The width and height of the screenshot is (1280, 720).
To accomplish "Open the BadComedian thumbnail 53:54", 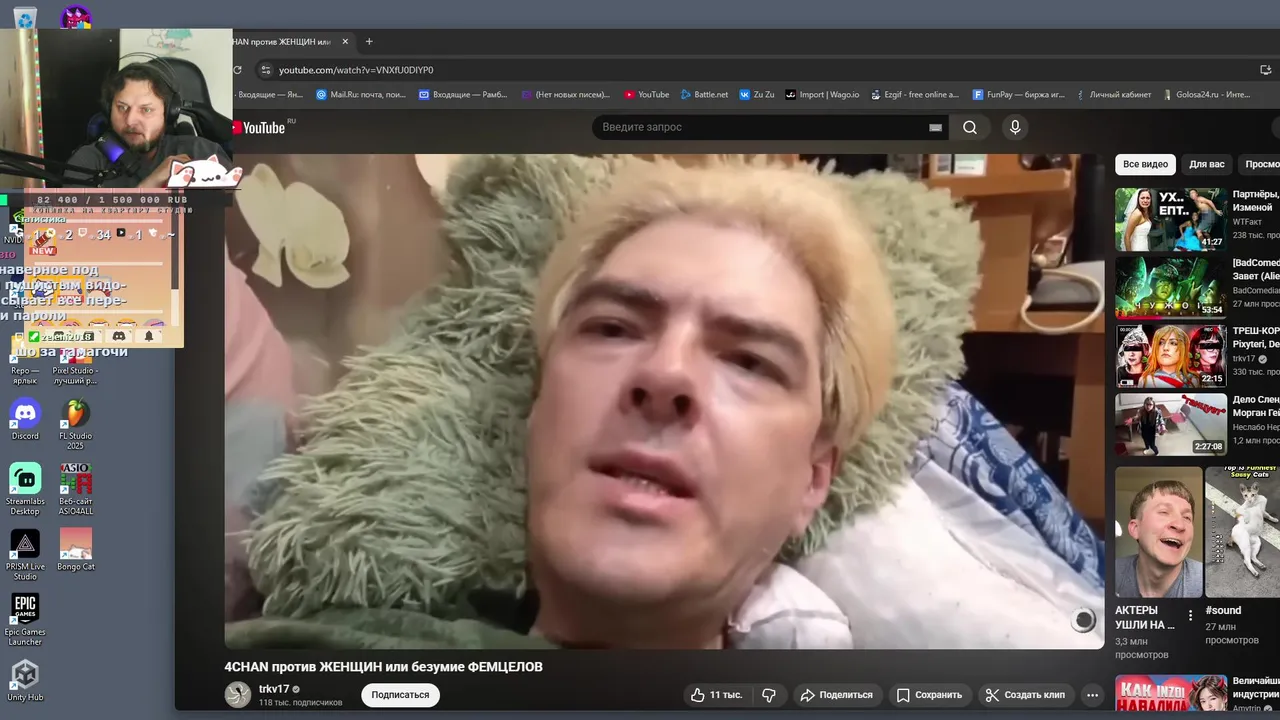I will [1171, 288].
